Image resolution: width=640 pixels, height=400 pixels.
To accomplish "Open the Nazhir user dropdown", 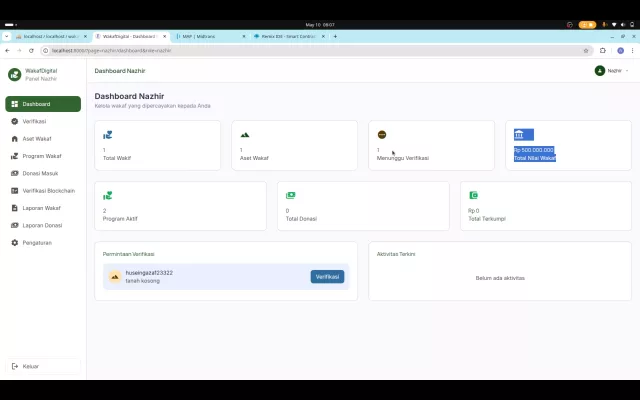I will click(x=611, y=71).
